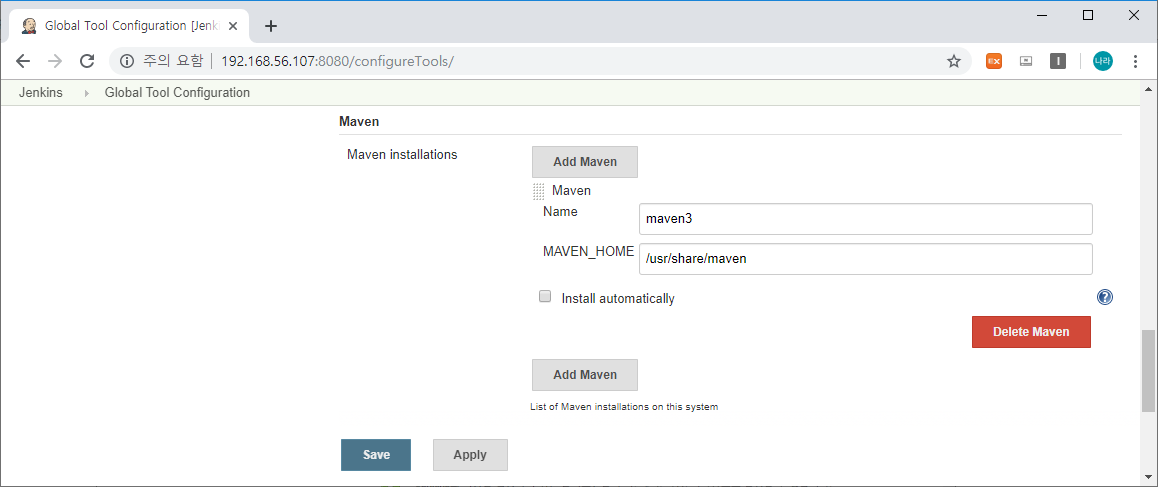This screenshot has height=487, width=1158.
Task: Save the tool configuration
Action: pos(376,455)
